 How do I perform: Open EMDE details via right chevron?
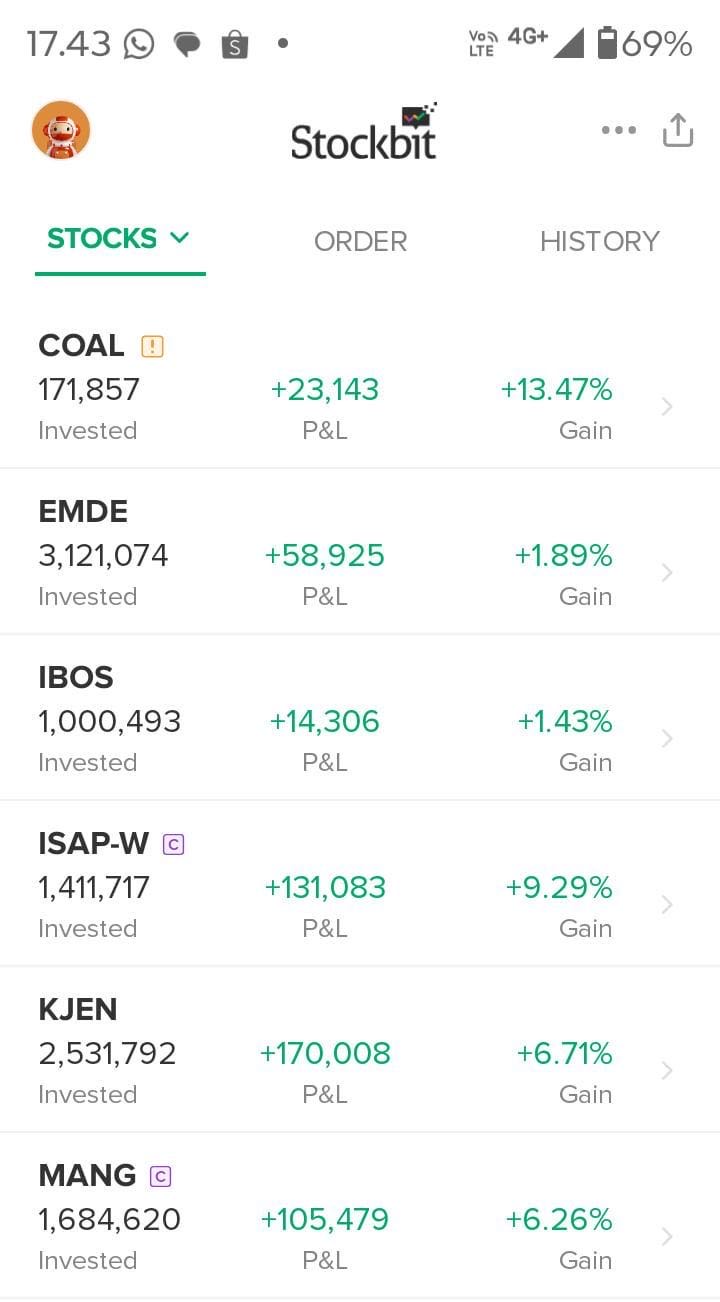[x=667, y=573]
